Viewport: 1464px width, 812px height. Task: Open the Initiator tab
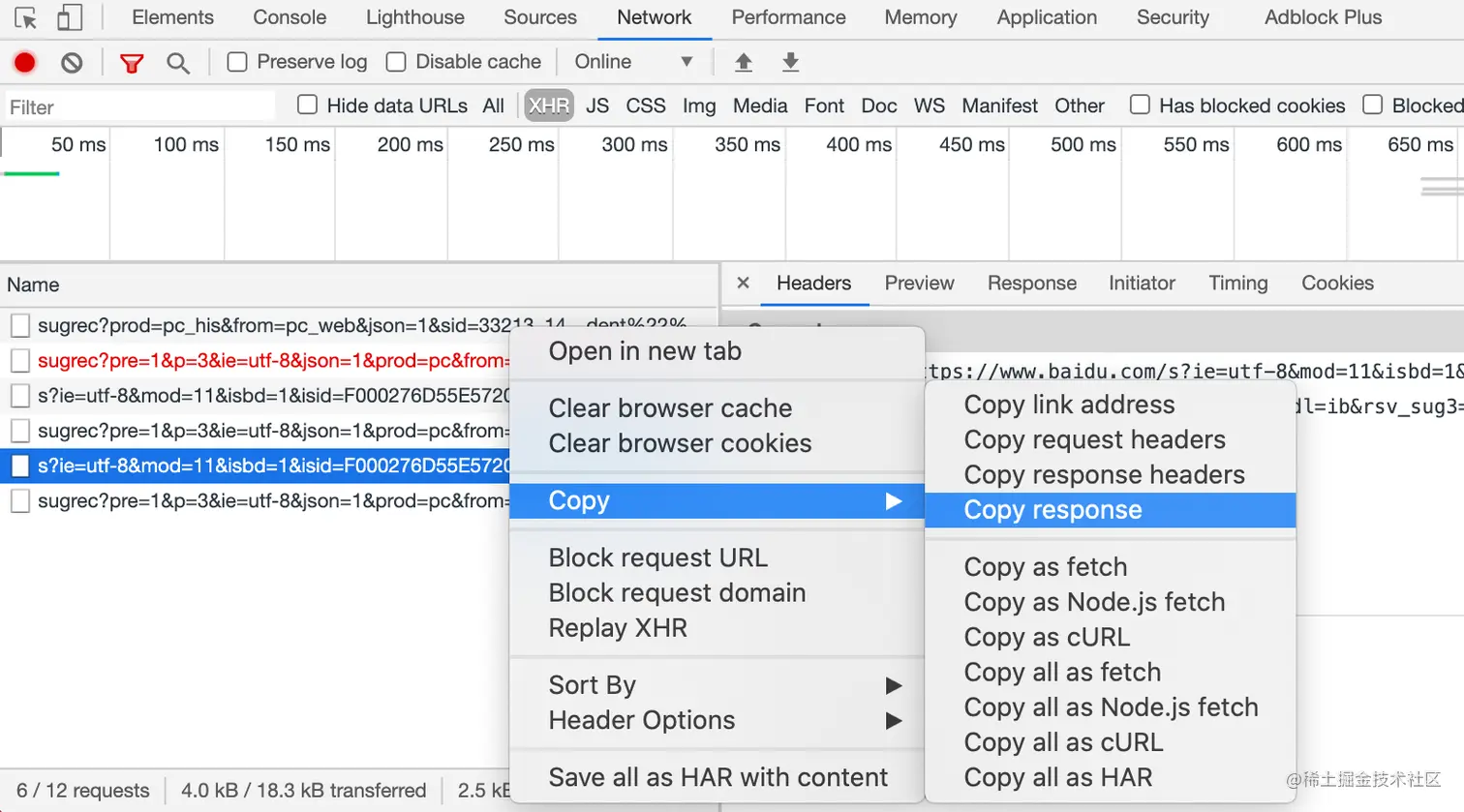pos(1142,283)
